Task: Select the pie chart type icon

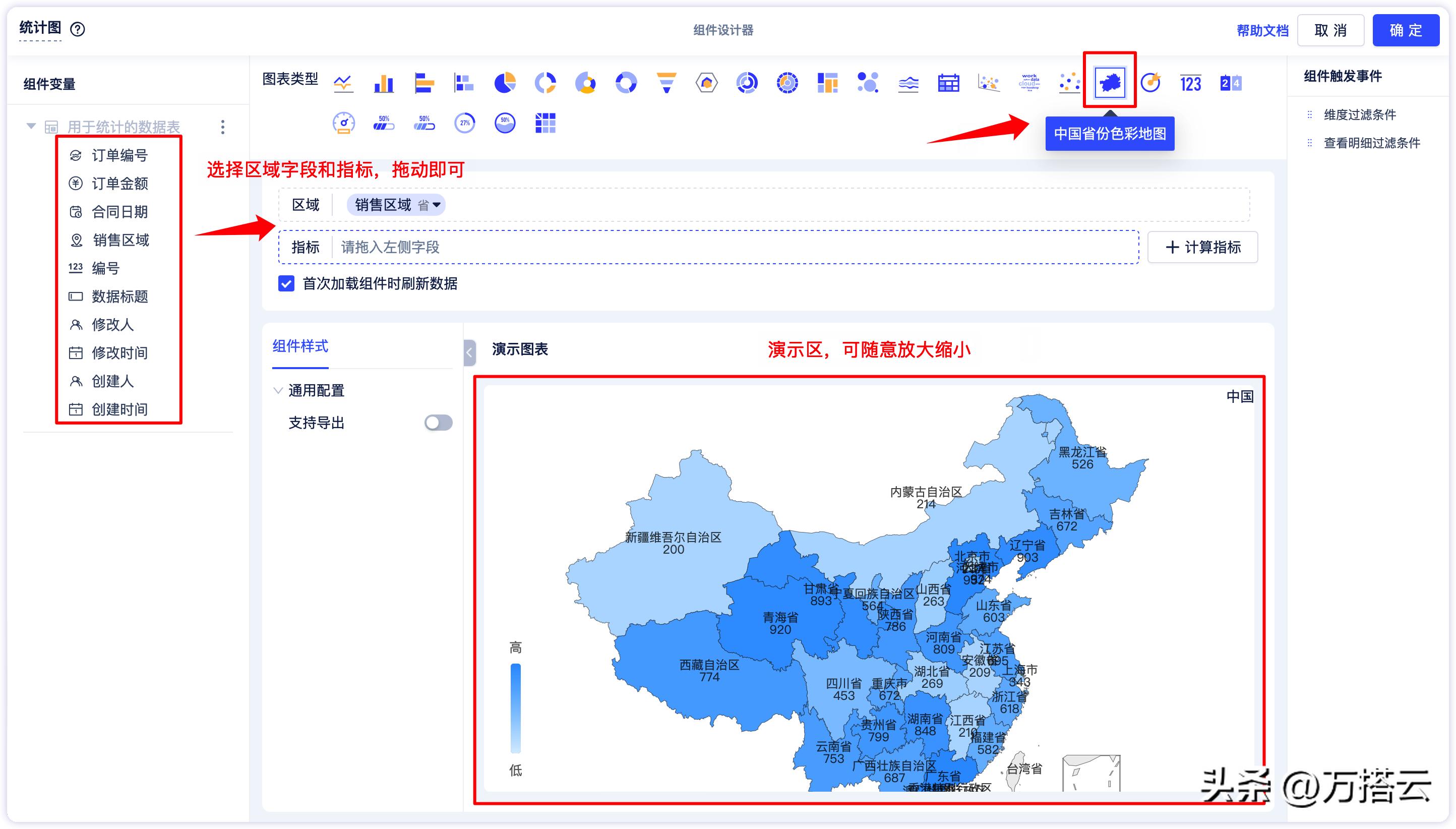Action: tap(505, 83)
